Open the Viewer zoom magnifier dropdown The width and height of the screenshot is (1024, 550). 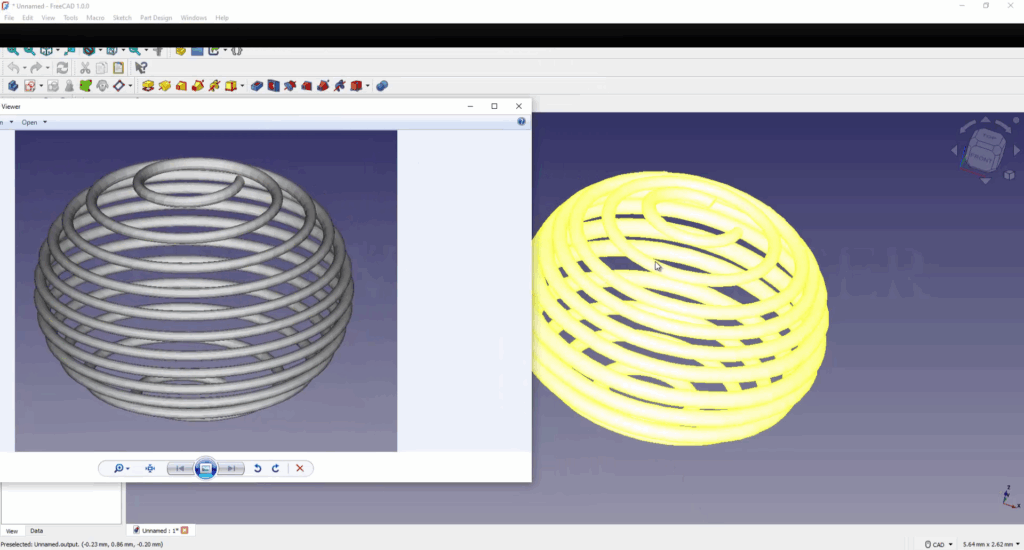pyautogui.click(x=120, y=468)
